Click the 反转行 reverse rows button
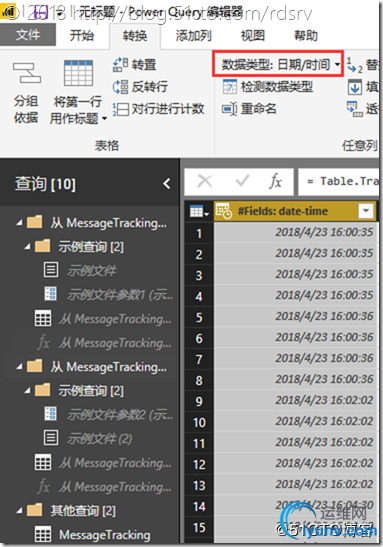 (140, 87)
